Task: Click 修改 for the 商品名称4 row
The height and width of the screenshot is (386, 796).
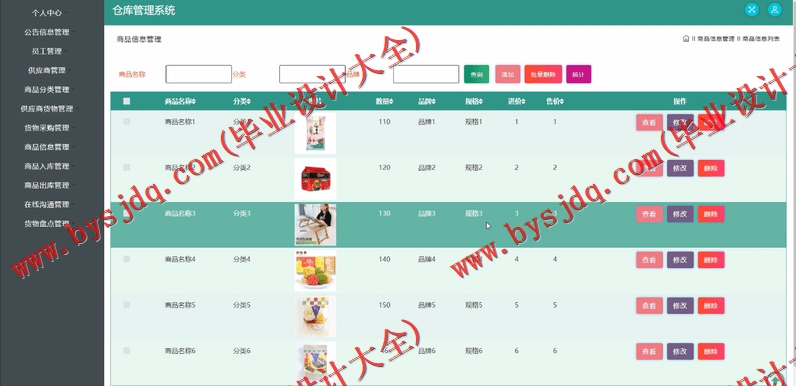Action: (680, 260)
